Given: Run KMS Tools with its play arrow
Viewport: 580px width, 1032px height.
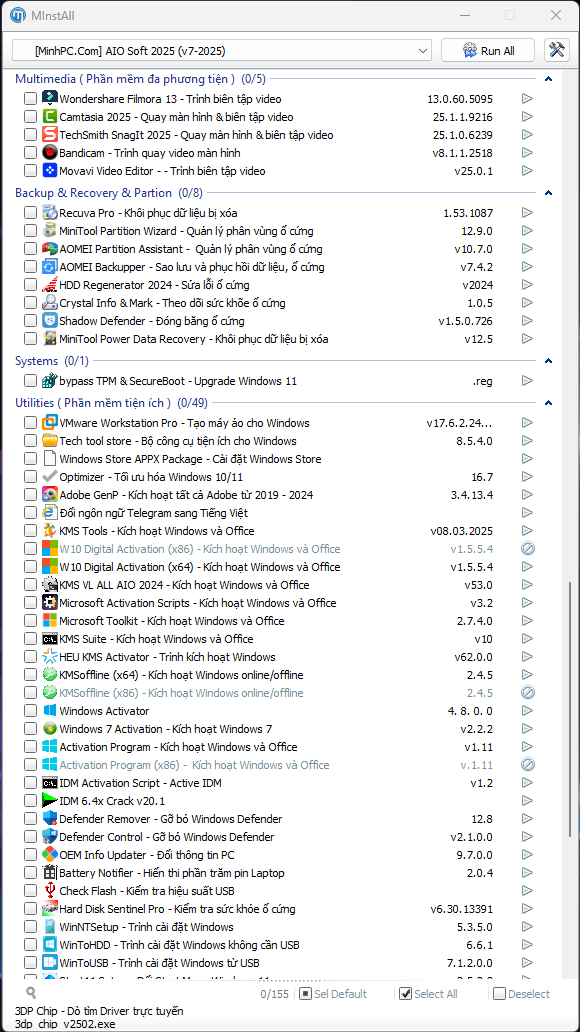Looking at the screenshot, I should click(527, 530).
